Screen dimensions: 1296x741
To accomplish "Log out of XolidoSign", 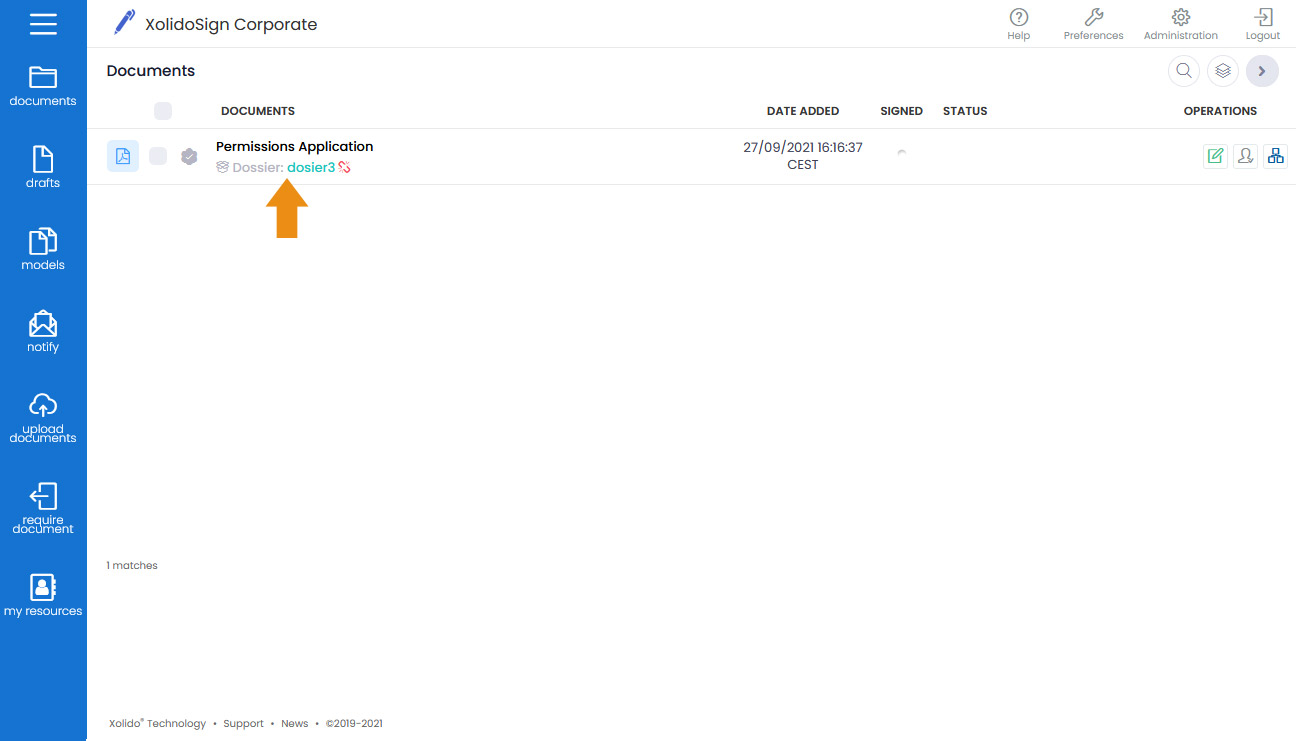I will click(1263, 24).
